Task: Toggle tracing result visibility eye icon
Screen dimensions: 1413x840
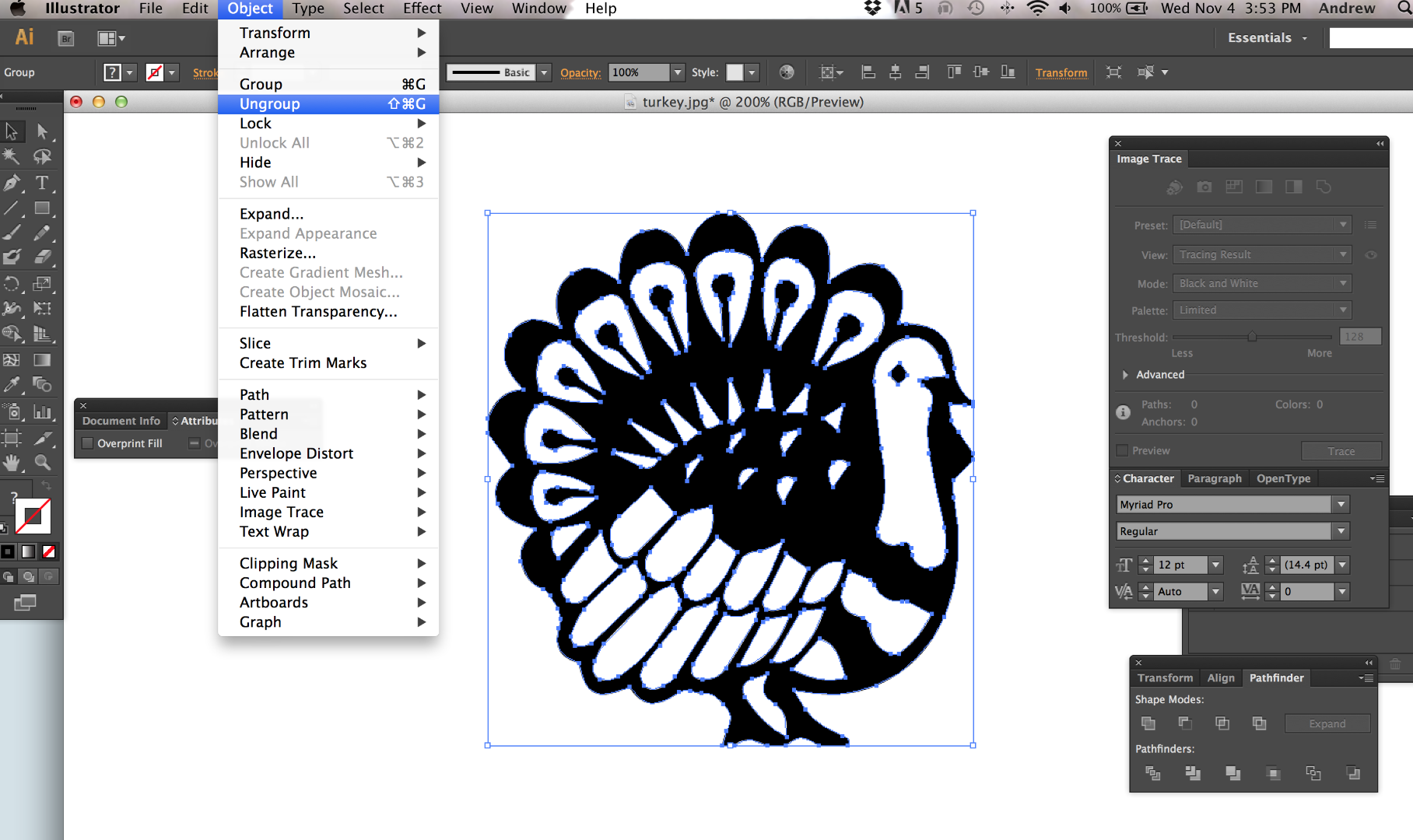Action: point(1371,254)
